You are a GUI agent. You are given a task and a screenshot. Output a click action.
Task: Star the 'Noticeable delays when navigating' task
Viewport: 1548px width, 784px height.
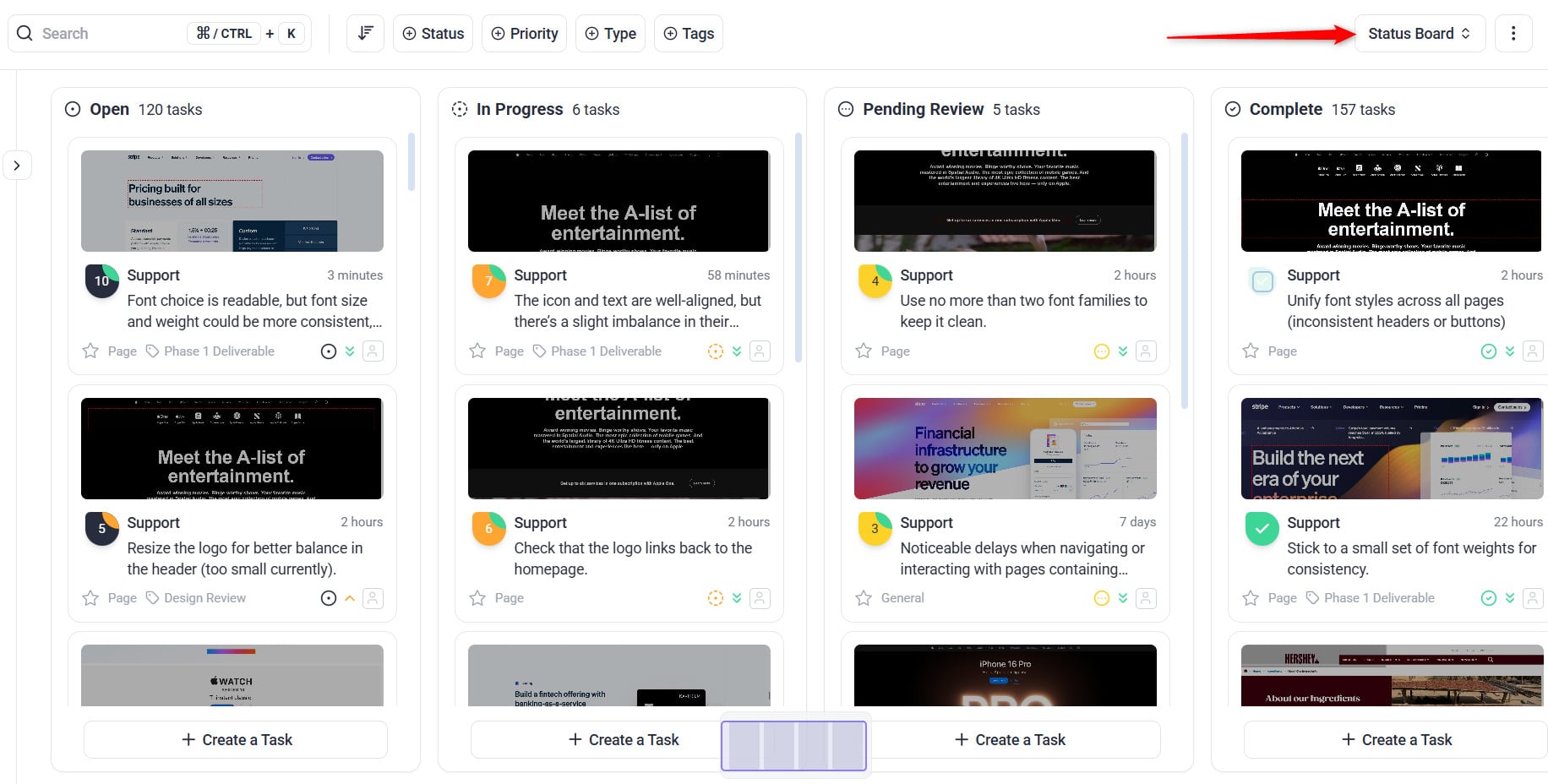pos(864,598)
